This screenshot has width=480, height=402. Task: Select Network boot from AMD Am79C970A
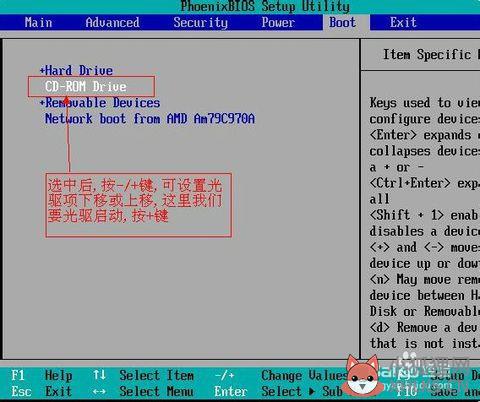click(x=150, y=118)
